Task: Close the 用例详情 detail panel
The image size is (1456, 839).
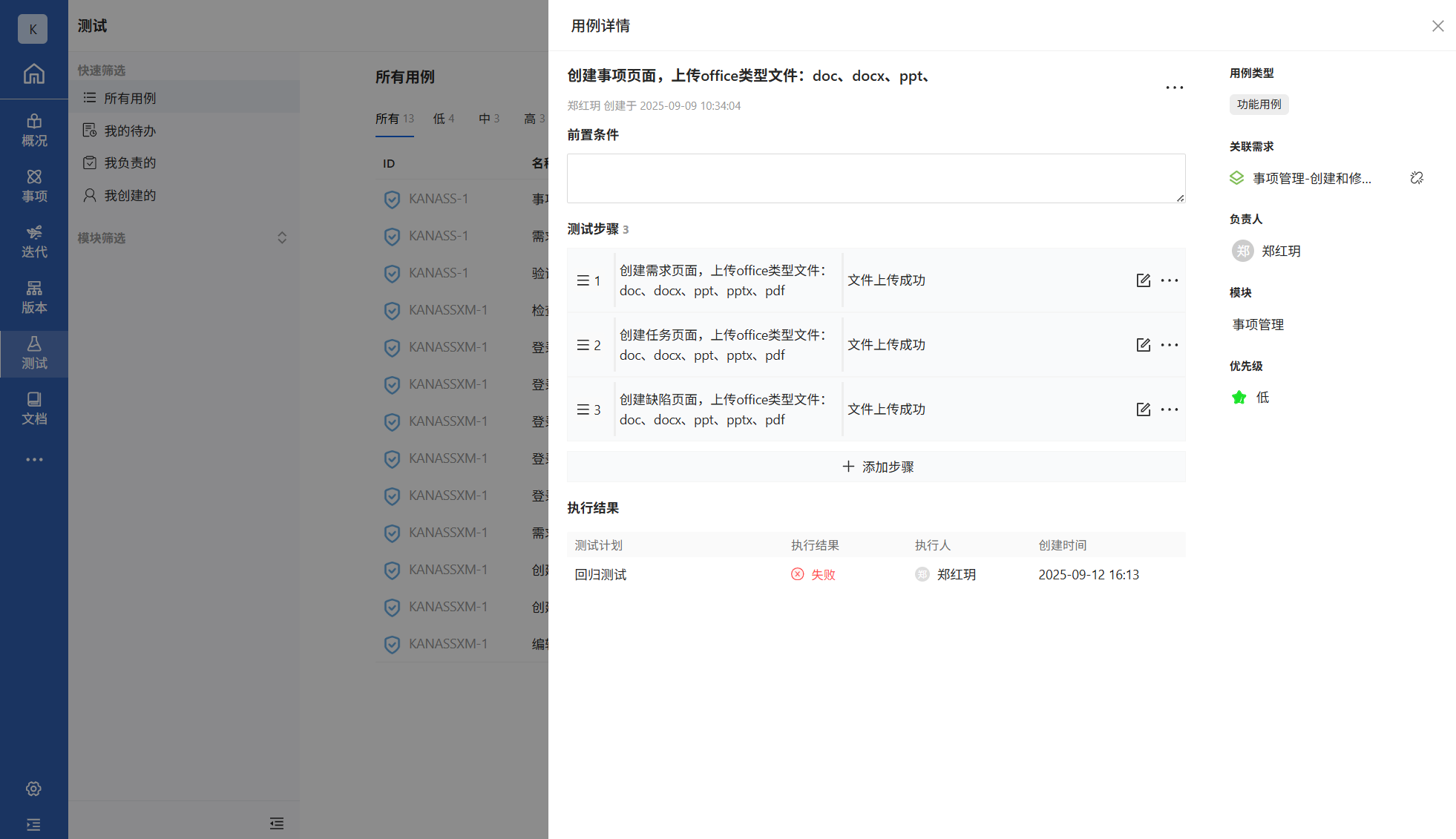Action: point(1437,26)
